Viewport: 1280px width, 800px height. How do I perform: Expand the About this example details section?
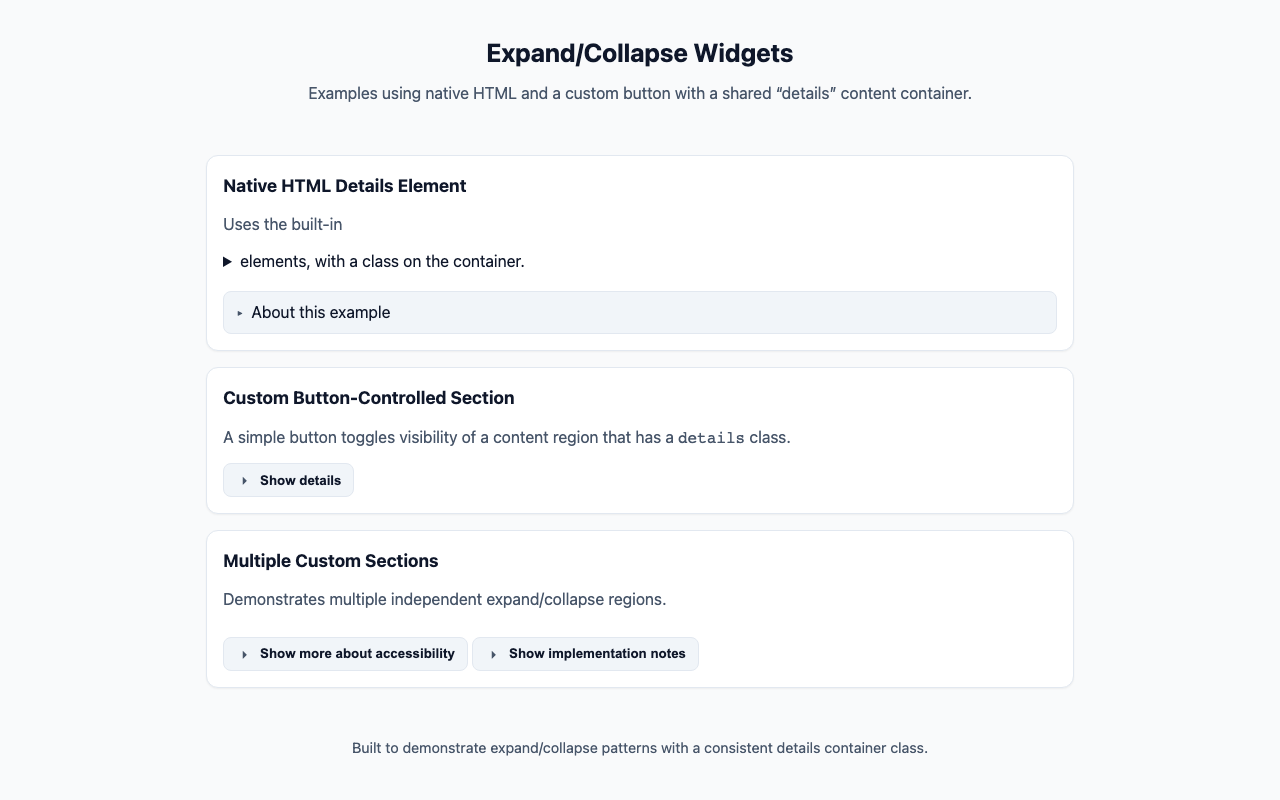coord(320,312)
